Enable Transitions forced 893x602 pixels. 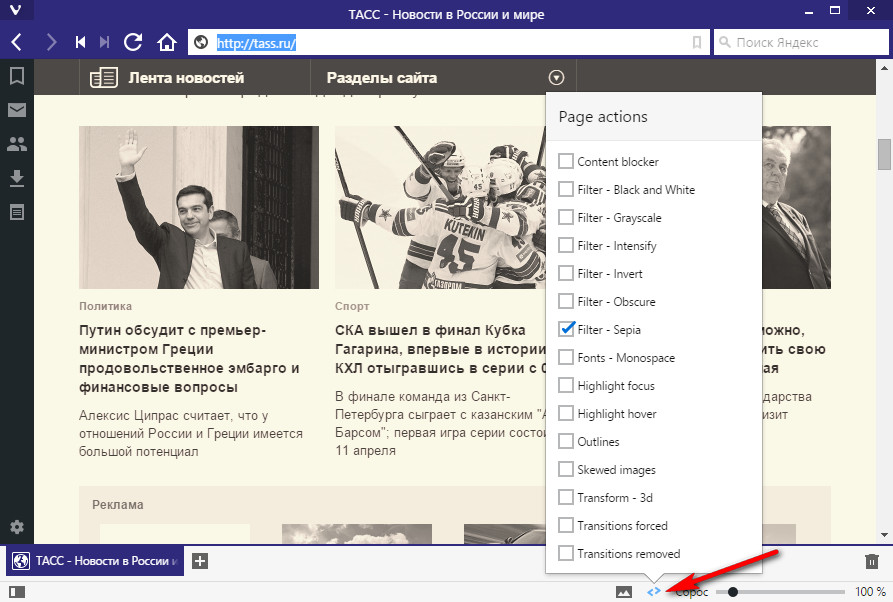566,525
